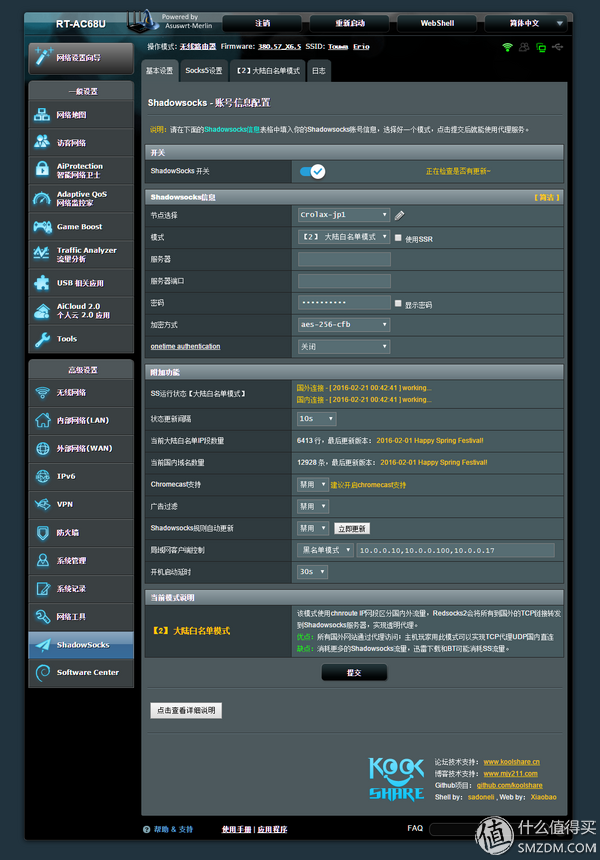
Task: Open www.koolshare.cn forum link
Action: (511, 762)
